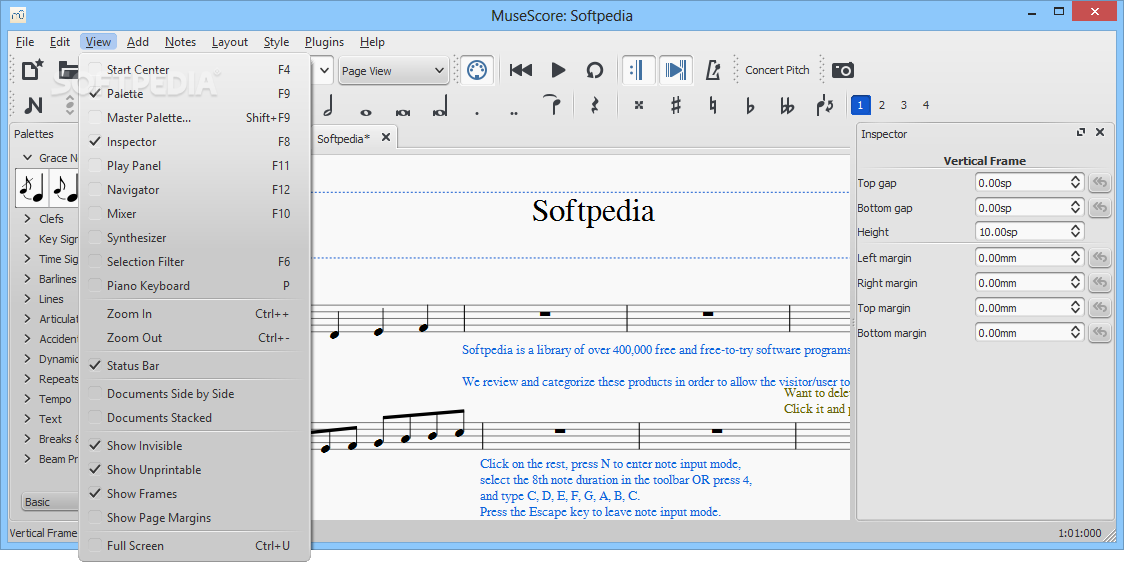This screenshot has width=1124, height=562.
Task: Apply double sharp accidental
Action: pos(639,105)
